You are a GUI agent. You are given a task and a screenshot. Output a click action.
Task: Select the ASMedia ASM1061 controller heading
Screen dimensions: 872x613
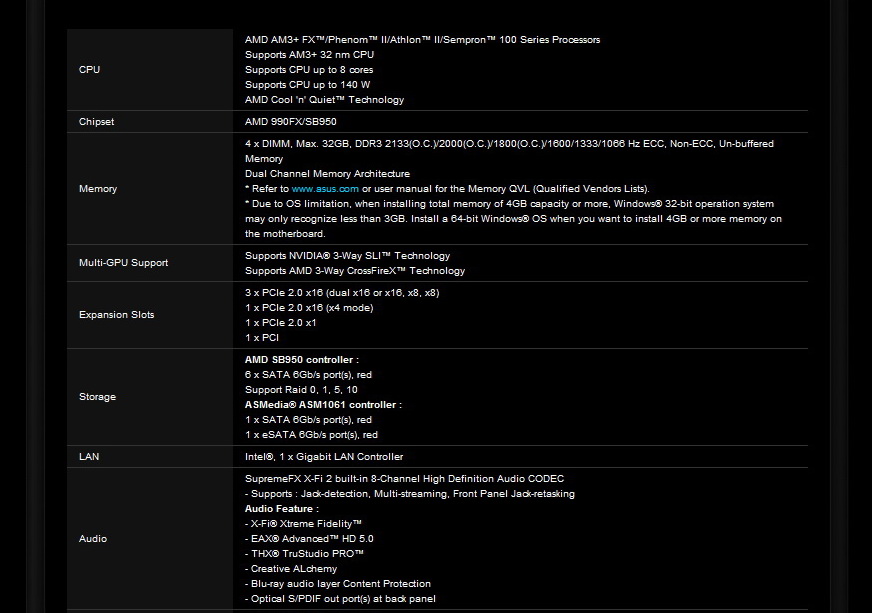coord(323,405)
